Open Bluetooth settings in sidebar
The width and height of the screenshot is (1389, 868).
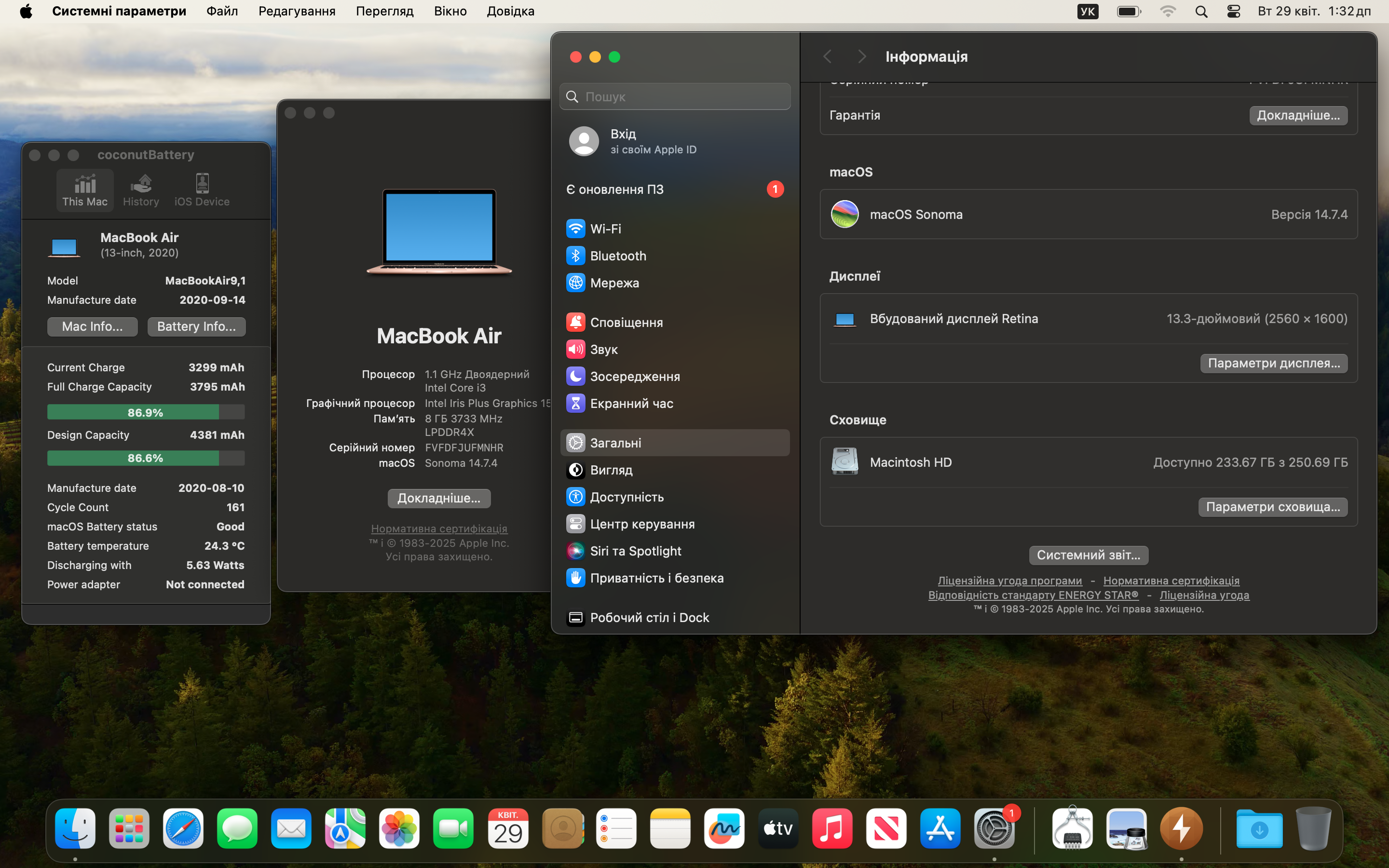pos(675,256)
